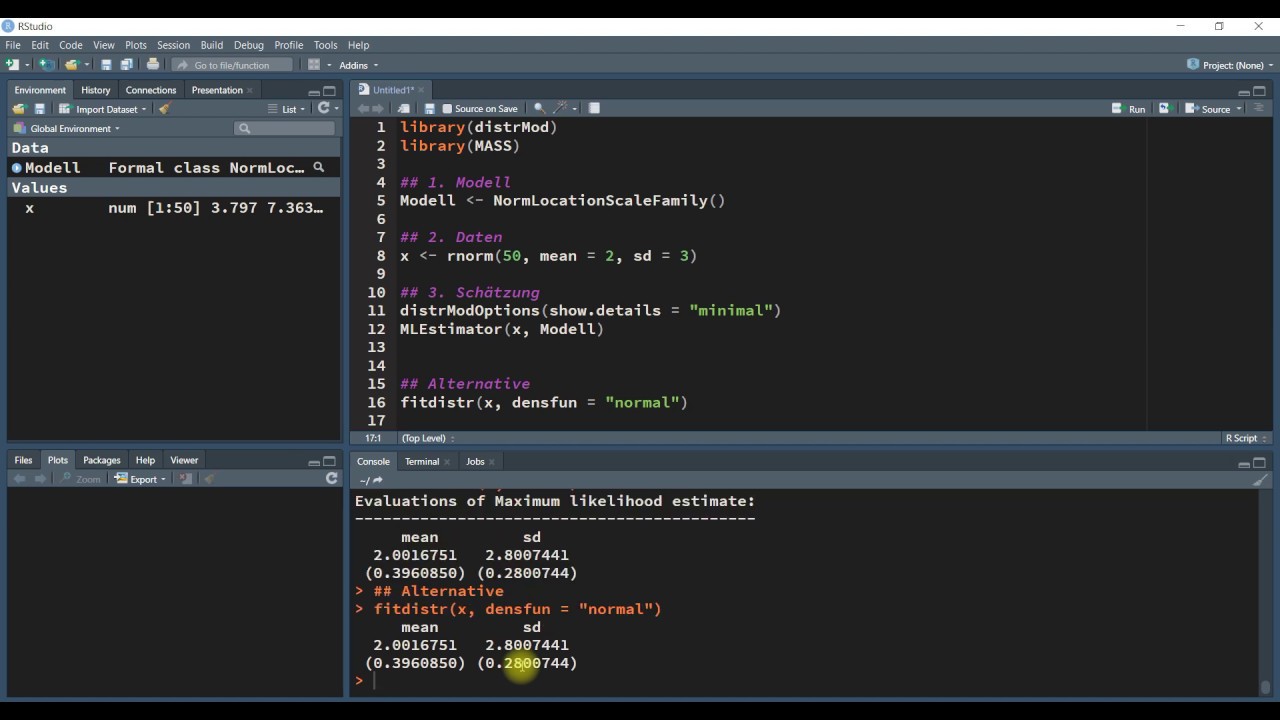Switch to the Files tab
This screenshot has height=720, width=1280.
point(23,460)
